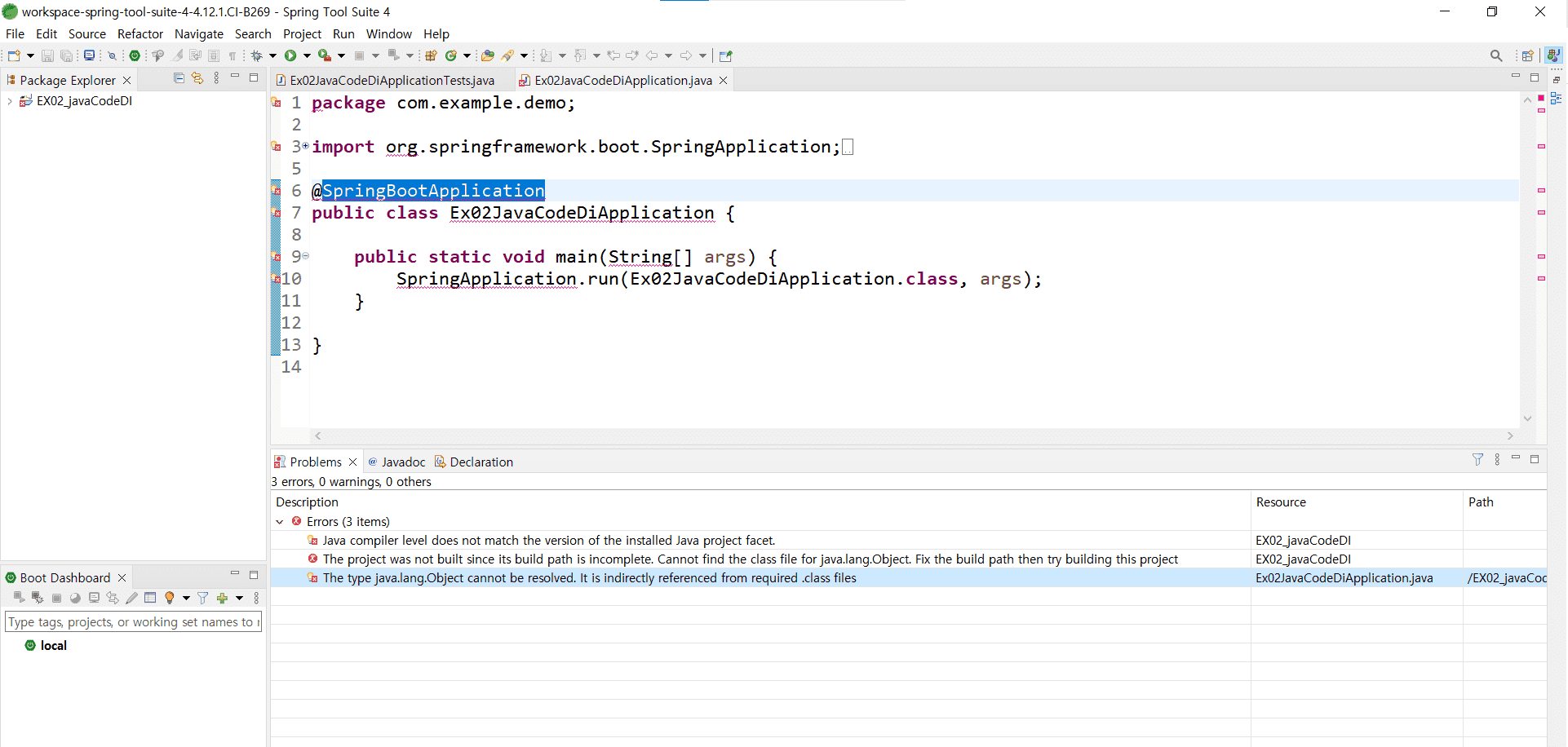Click the Debug bug icon in toolbar
Image resolution: width=1568 pixels, height=747 pixels.
(x=257, y=55)
